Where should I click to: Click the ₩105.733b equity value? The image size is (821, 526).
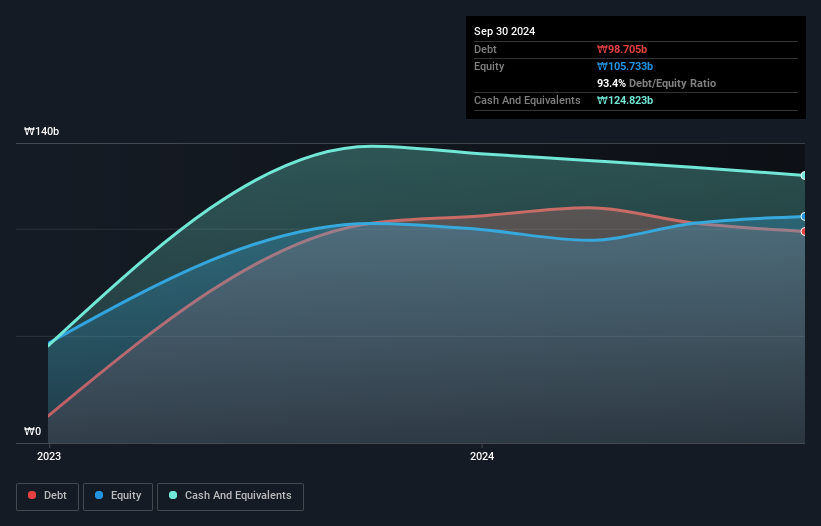point(625,66)
